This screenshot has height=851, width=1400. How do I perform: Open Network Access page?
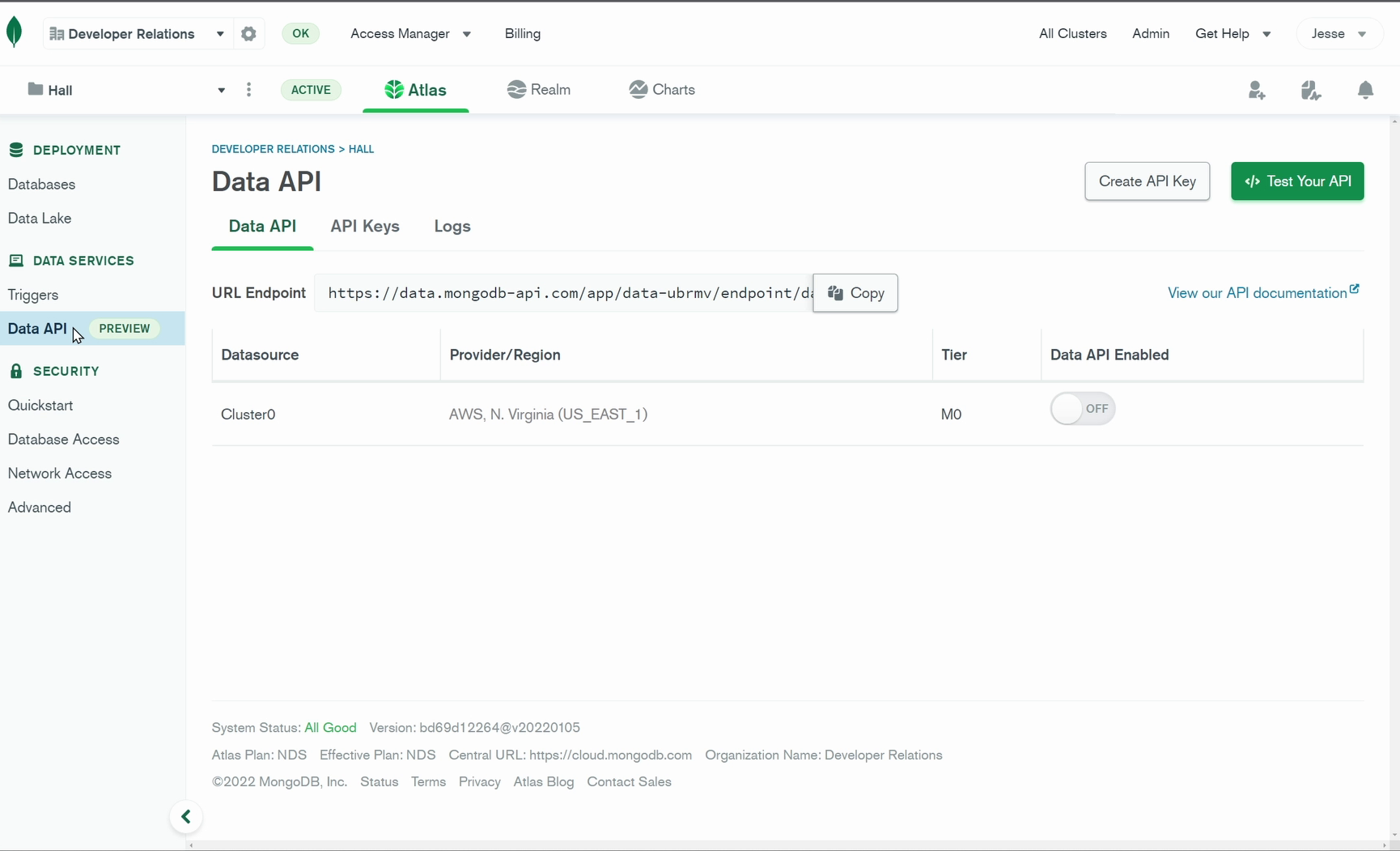60,474
